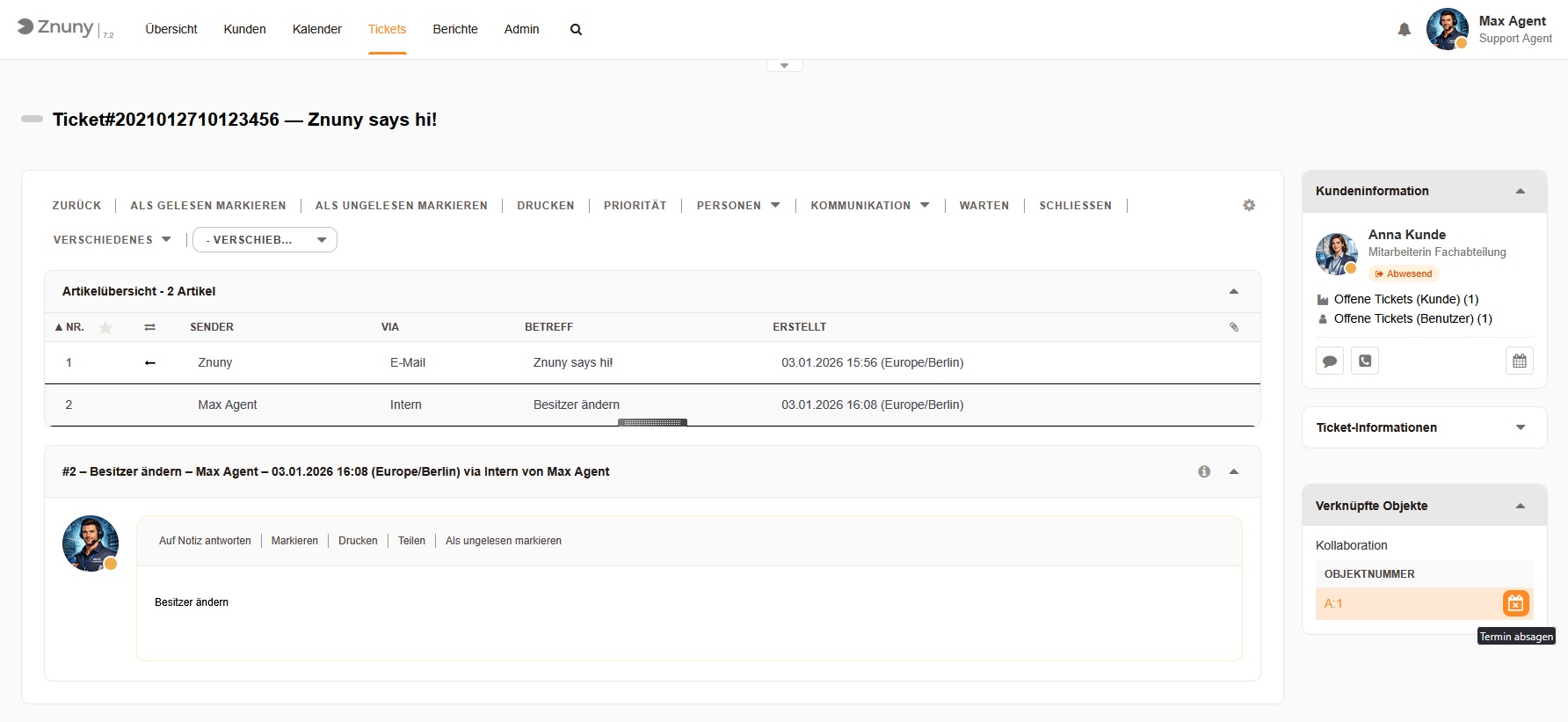Viewport: 1568px width, 722px height.
Task: Toggle the star column header in article list
Action: (x=105, y=327)
